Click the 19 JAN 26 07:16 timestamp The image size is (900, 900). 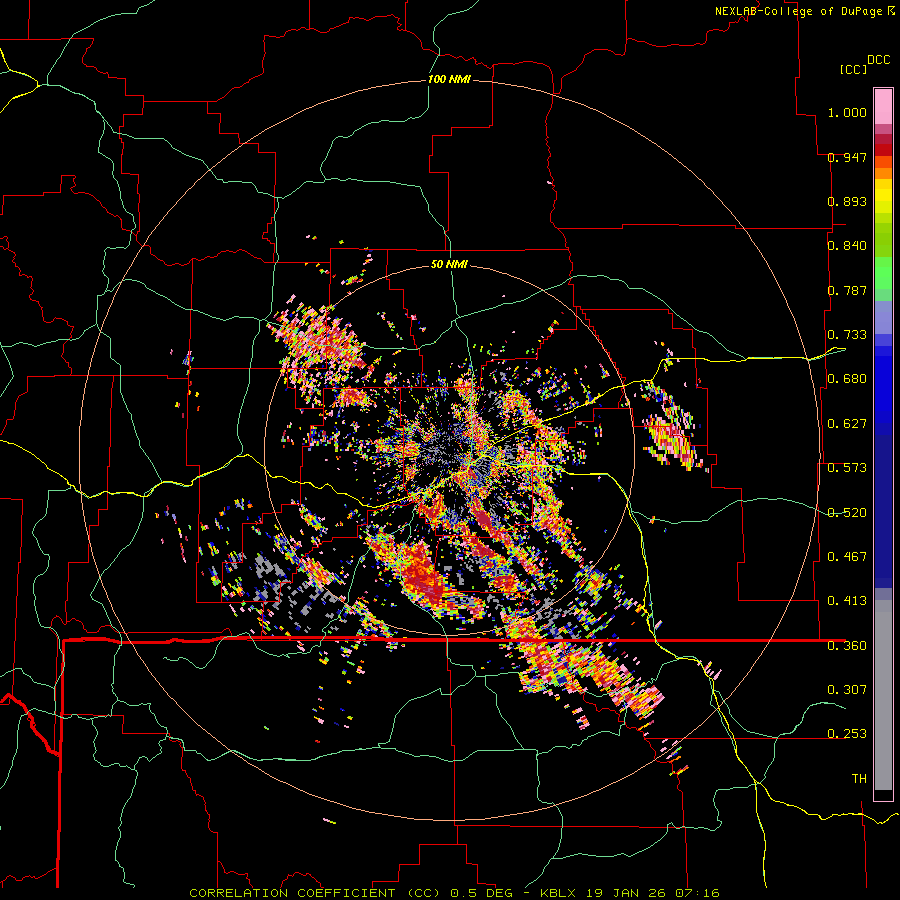(x=653, y=893)
